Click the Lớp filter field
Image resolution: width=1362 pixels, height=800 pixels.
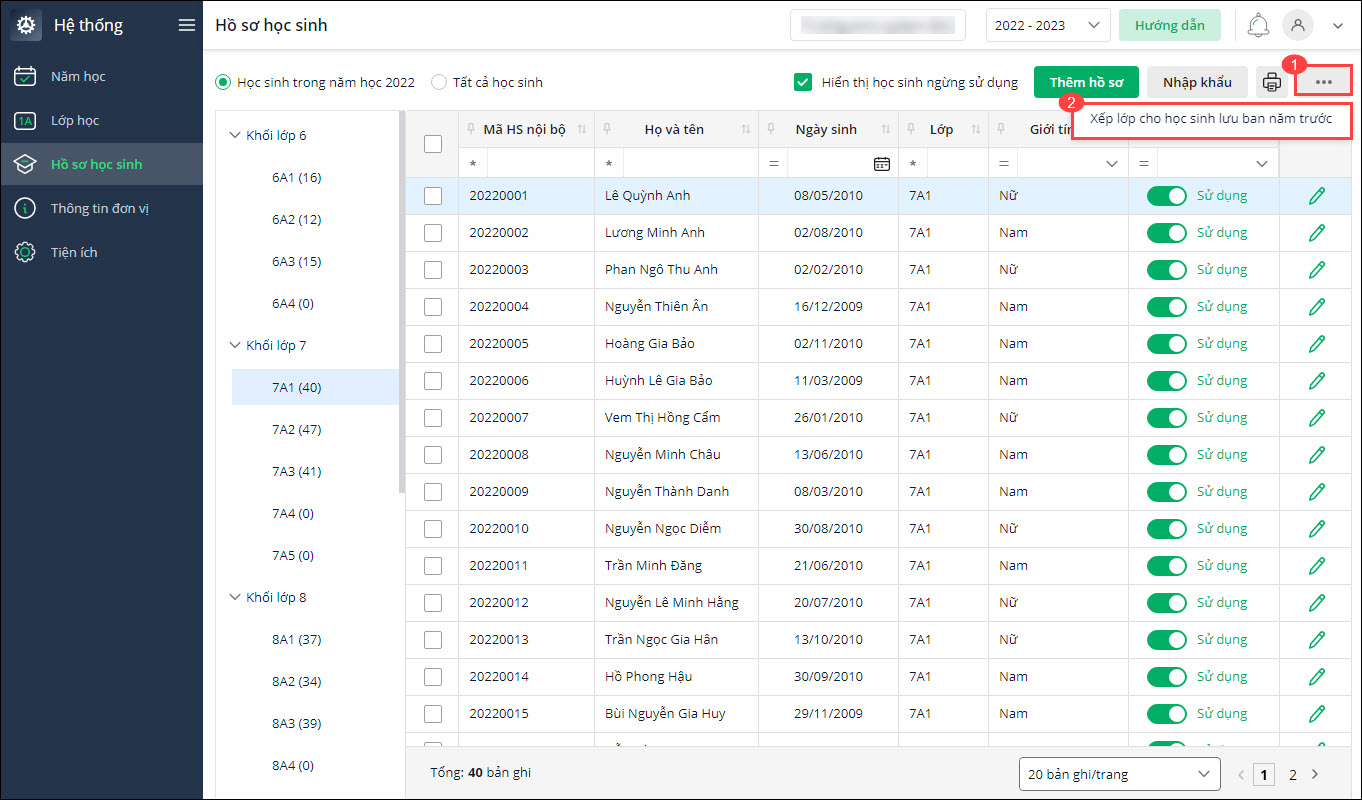tap(956, 163)
